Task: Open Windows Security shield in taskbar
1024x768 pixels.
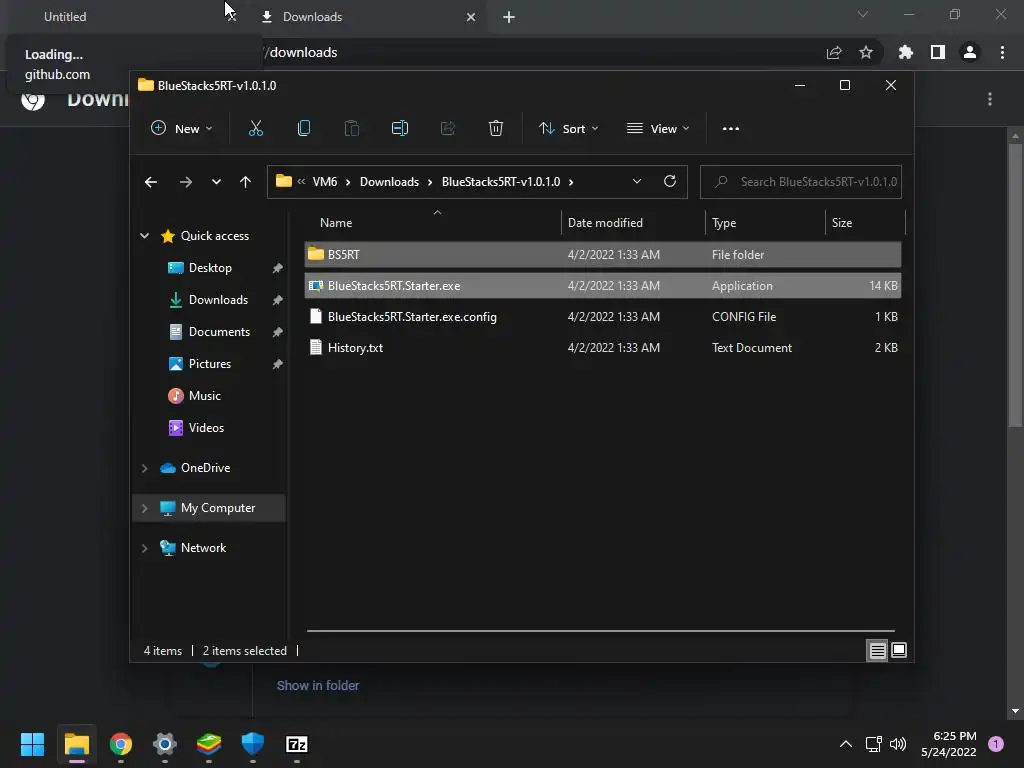Action: 253,744
